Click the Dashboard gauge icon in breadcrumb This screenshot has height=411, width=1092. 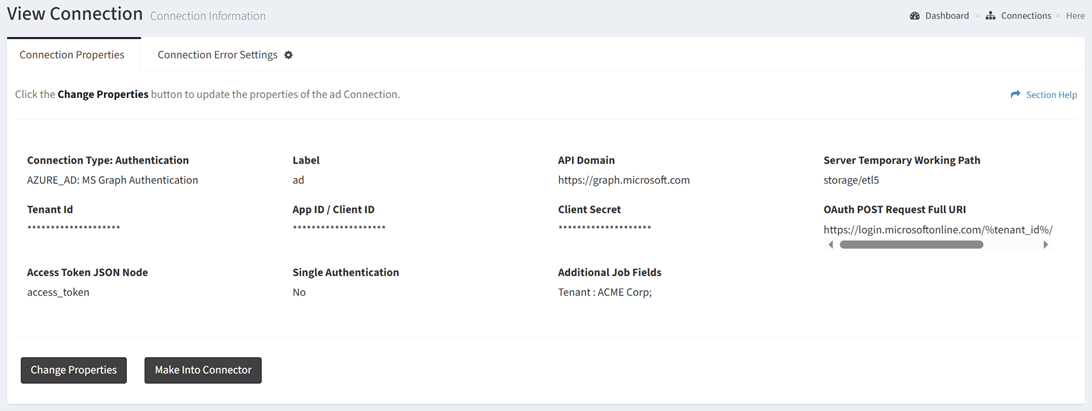tap(915, 16)
